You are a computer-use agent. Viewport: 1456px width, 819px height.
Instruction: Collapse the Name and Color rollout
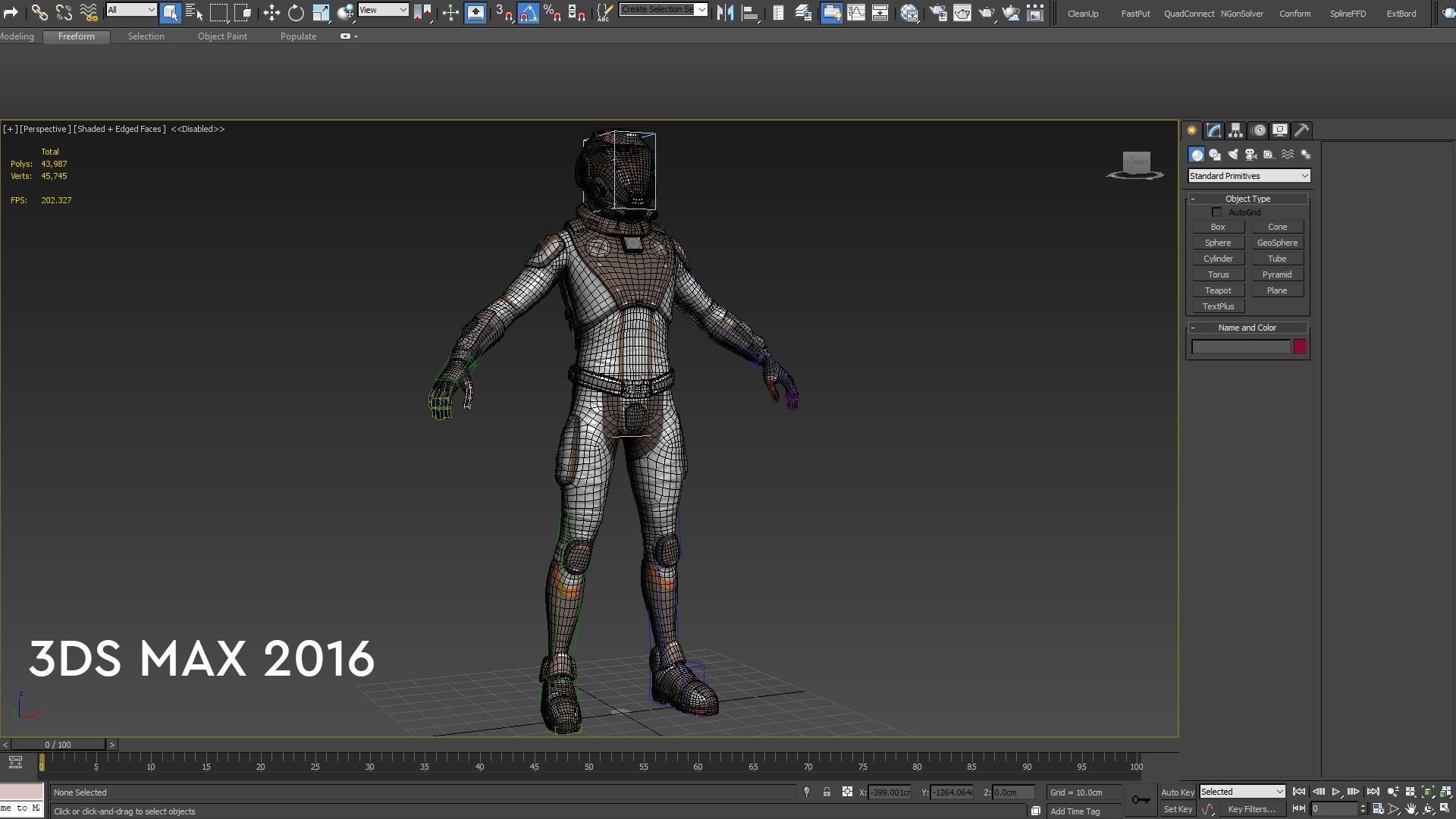[x=1247, y=328]
